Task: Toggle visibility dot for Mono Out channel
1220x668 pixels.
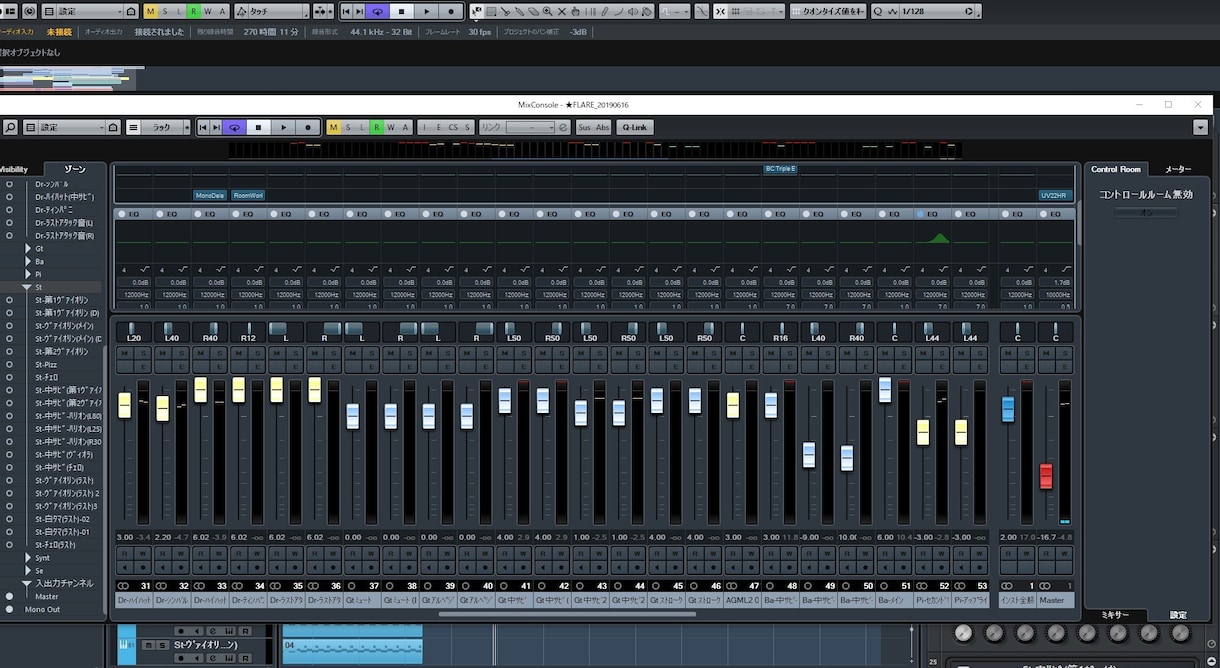Action: click(x=10, y=609)
